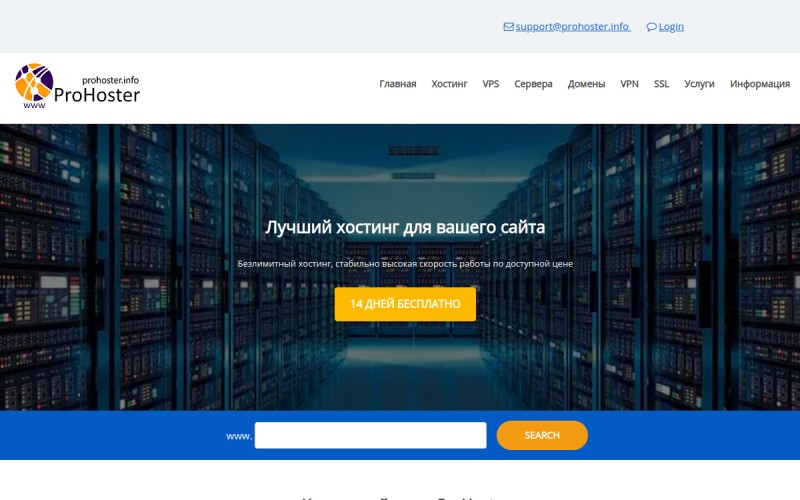Open the Хостинг menu item
800x500 pixels.
tap(449, 84)
